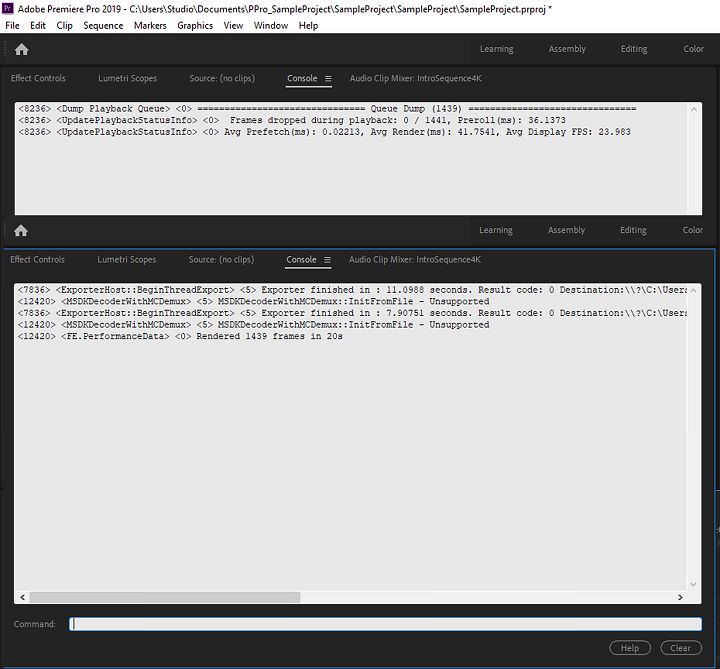
Task: Open the Markers menu
Action: pyautogui.click(x=150, y=25)
